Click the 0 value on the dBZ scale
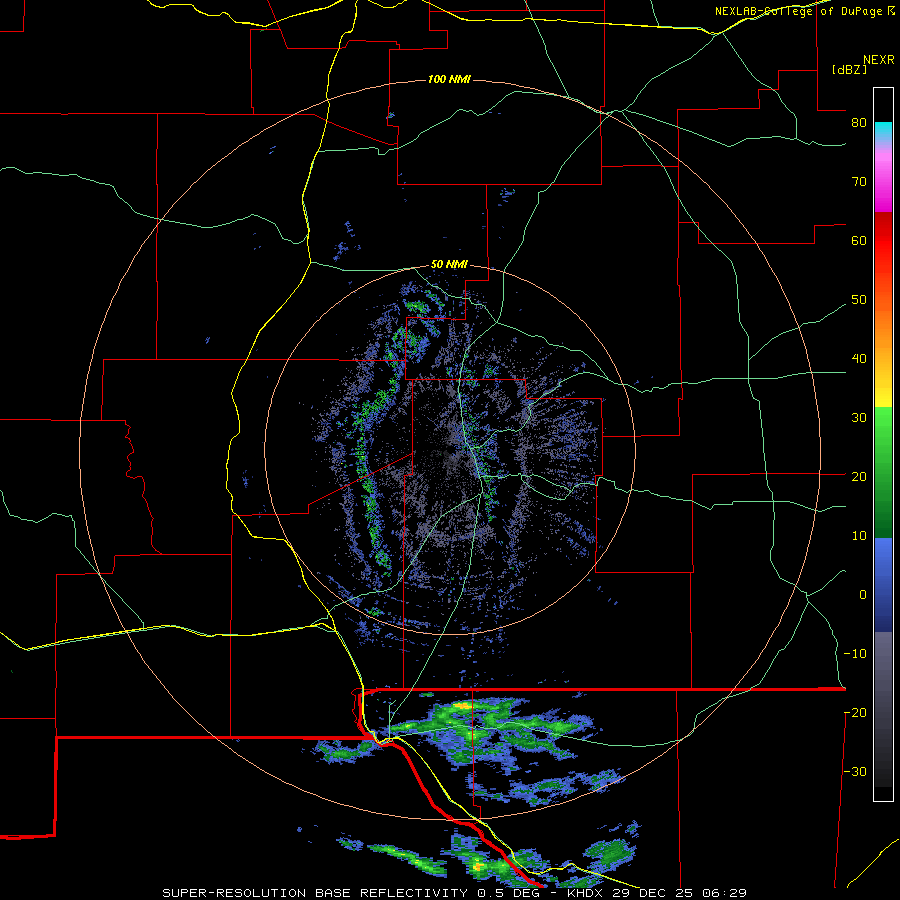Screen dimensions: 900x900 pyautogui.click(x=863, y=595)
